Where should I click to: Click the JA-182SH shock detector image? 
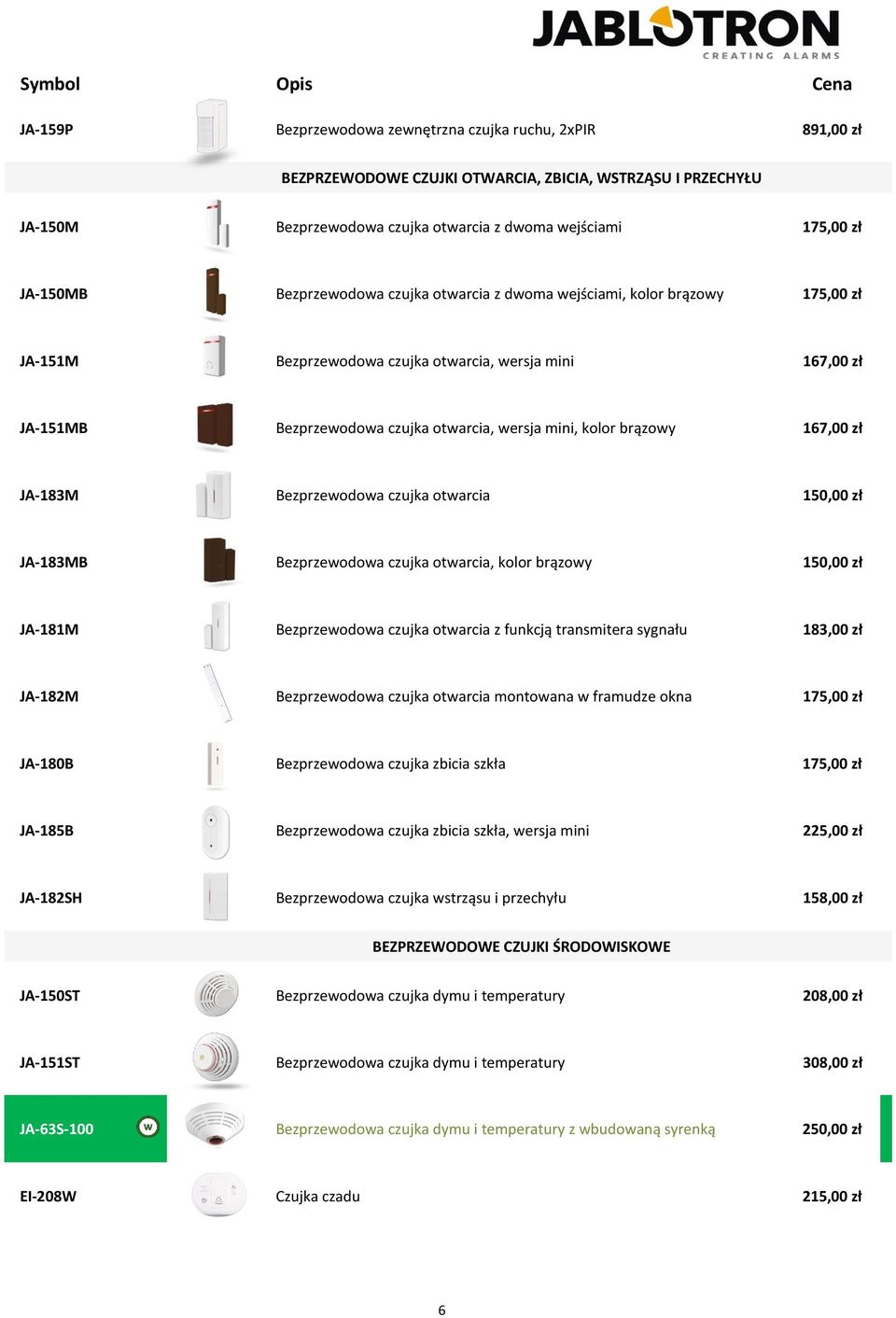[215, 896]
